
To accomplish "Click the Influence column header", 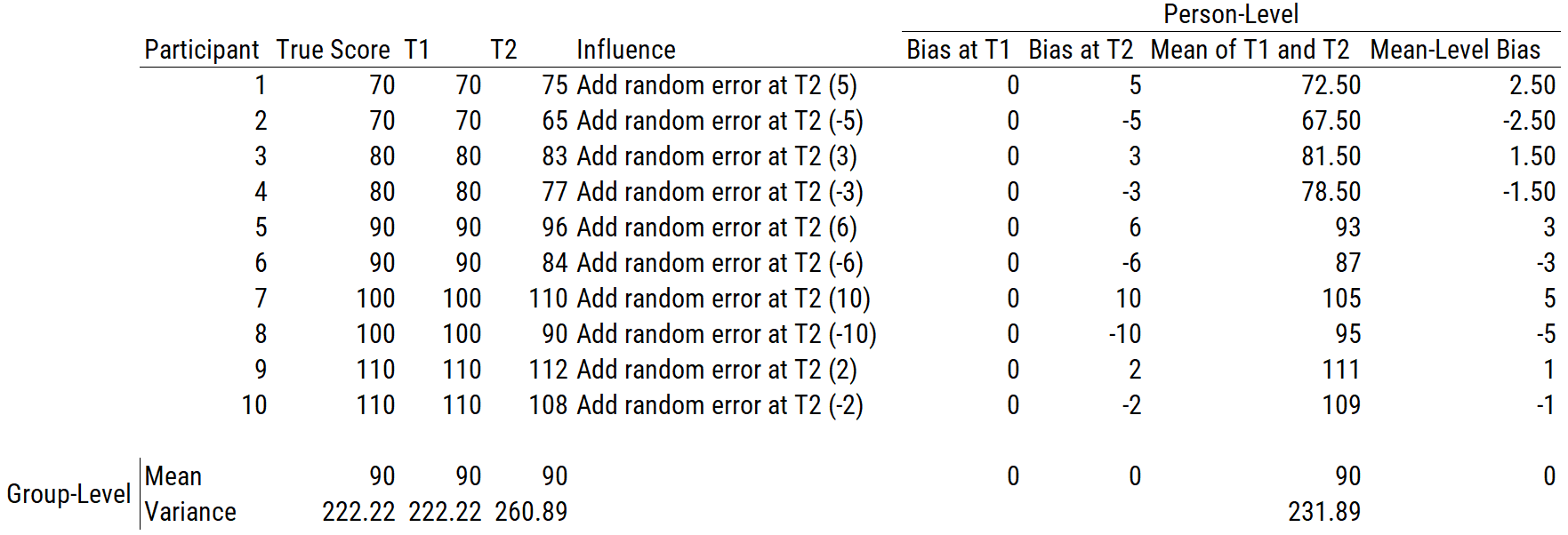I will coord(625,50).
